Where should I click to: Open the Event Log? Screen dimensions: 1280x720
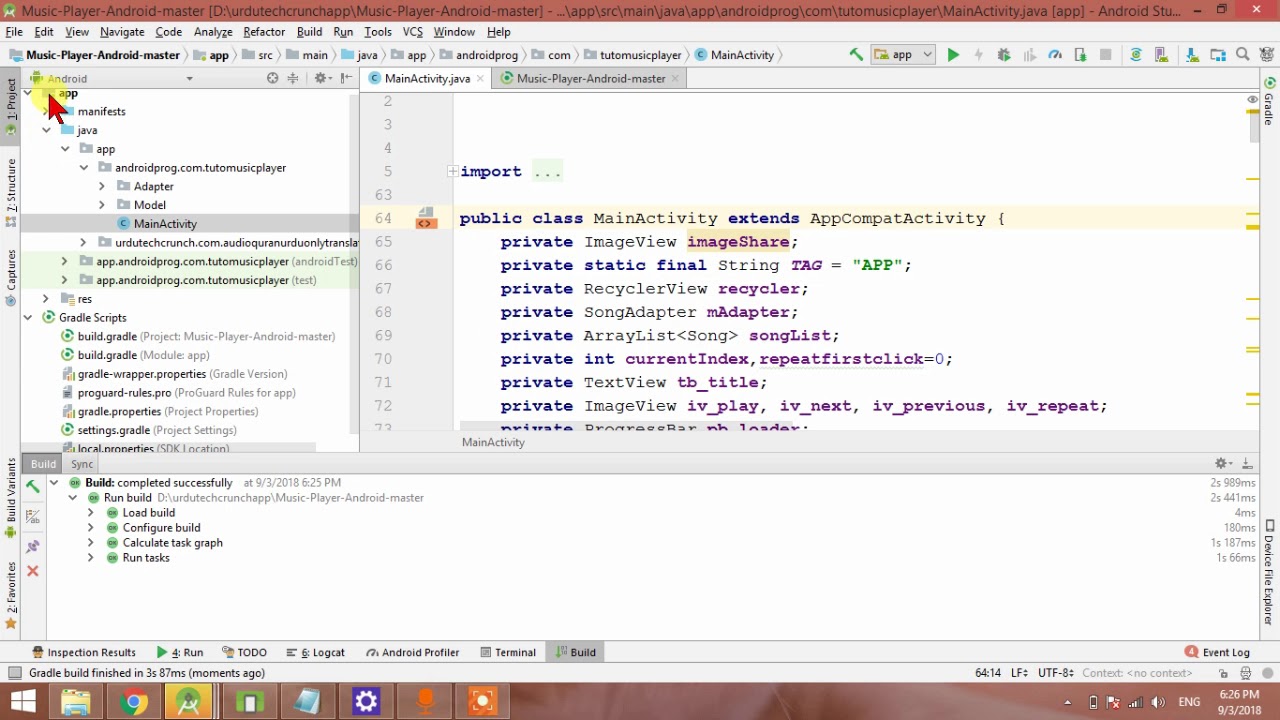click(x=1217, y=652)
